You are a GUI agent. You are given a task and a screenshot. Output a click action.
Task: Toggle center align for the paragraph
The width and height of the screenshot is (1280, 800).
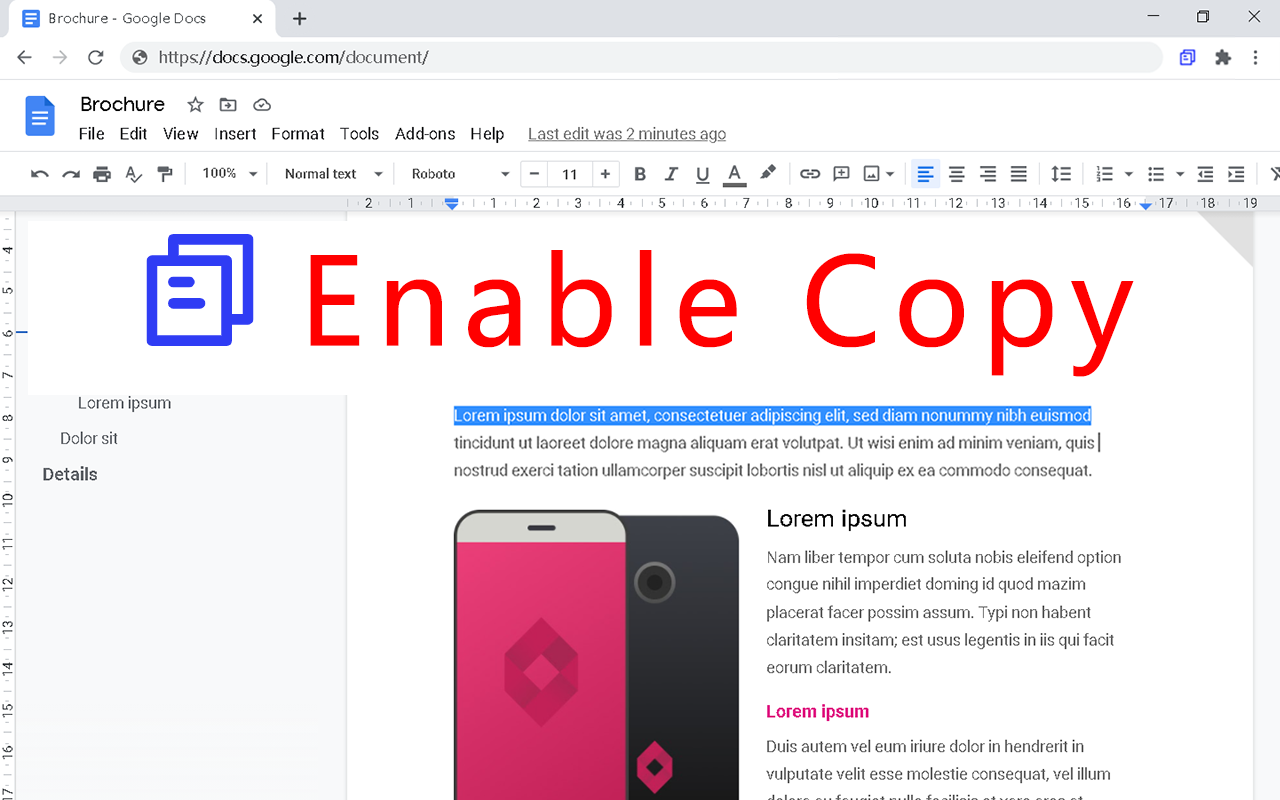(957, 174)
